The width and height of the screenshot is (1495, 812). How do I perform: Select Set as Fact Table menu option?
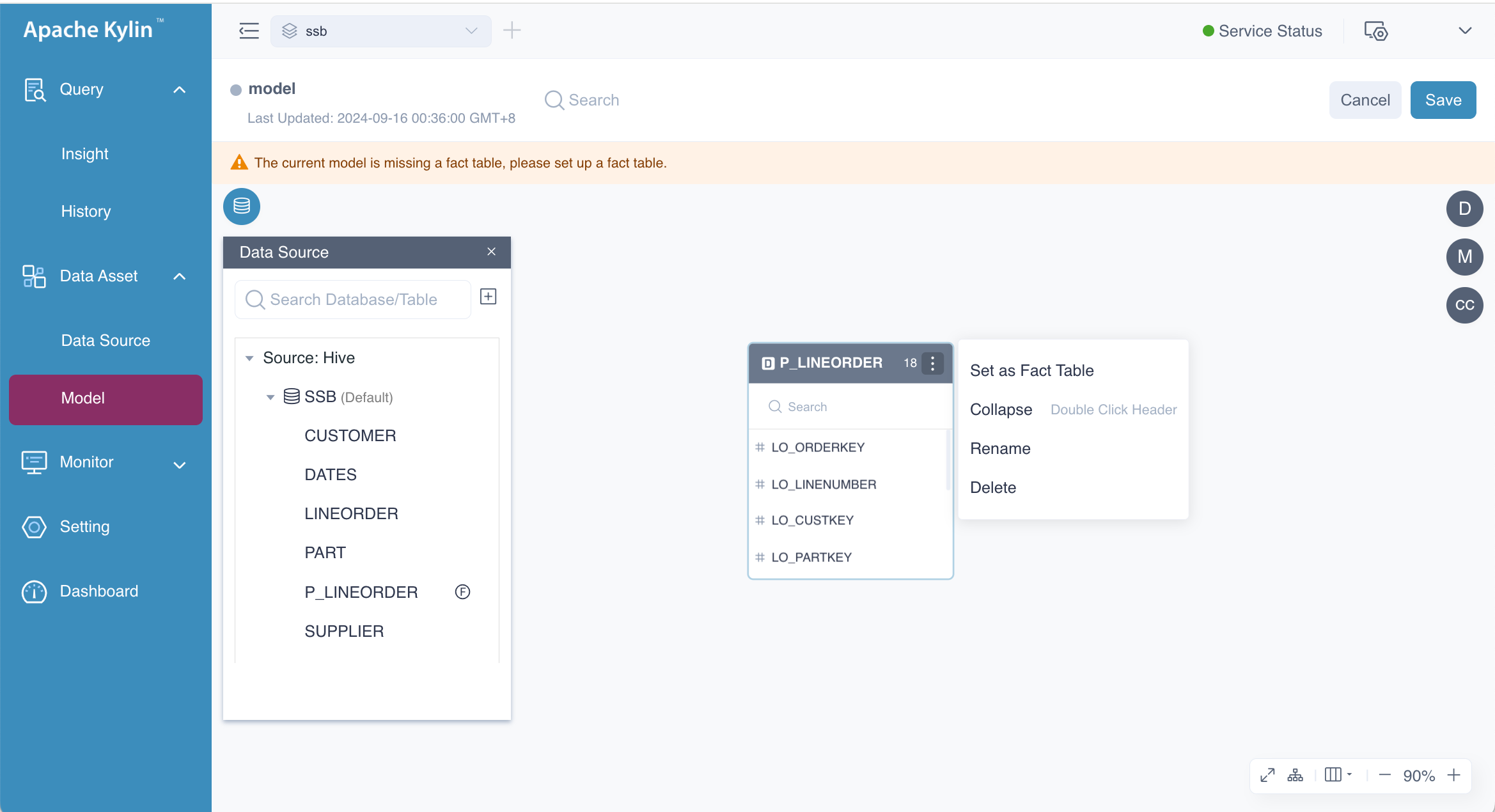pyautogui.click(x=1031, y=370)
